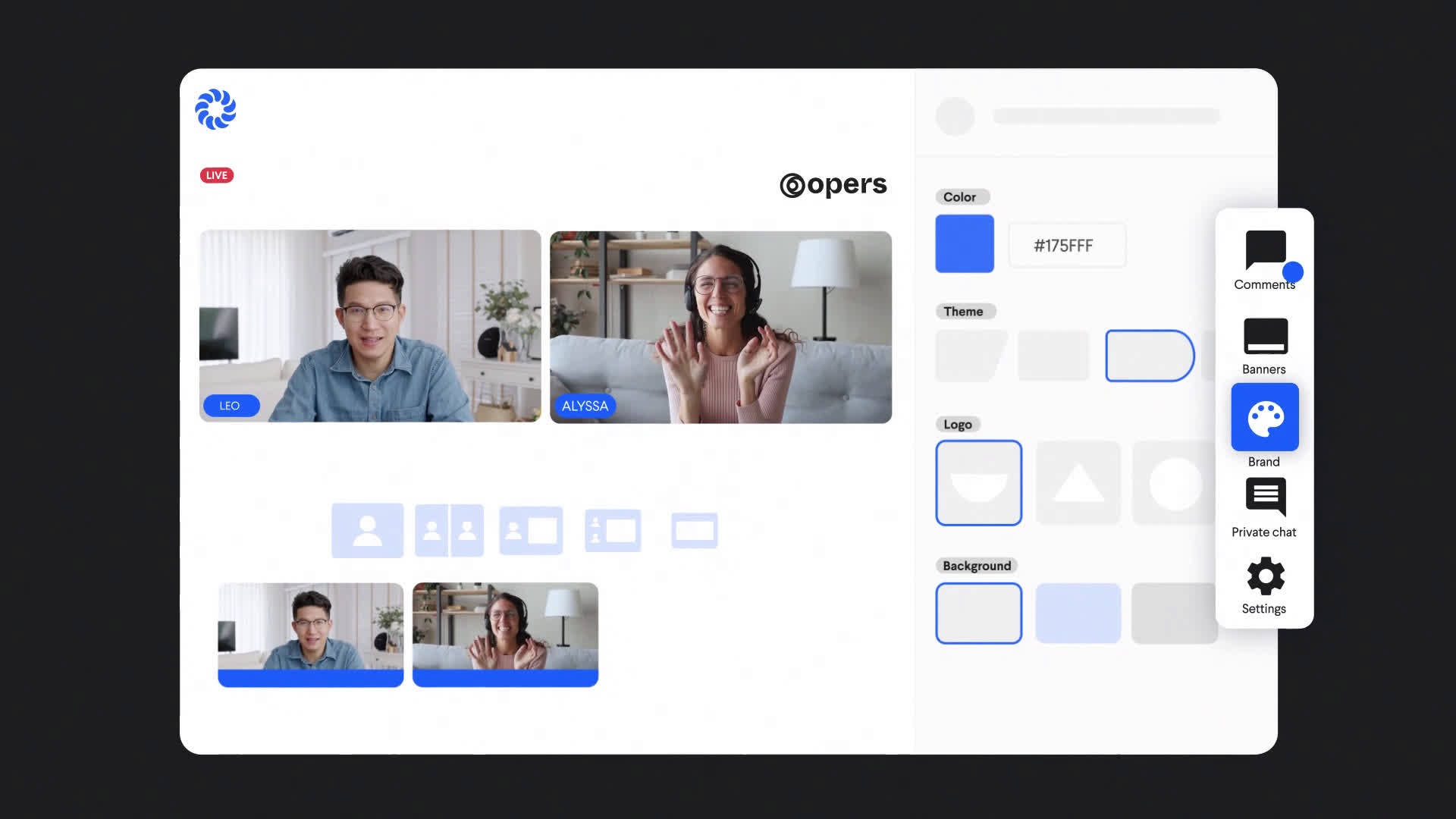1456x819 pixels.
Task: Choose person with screen layout icon
Action: pos(531,531)
